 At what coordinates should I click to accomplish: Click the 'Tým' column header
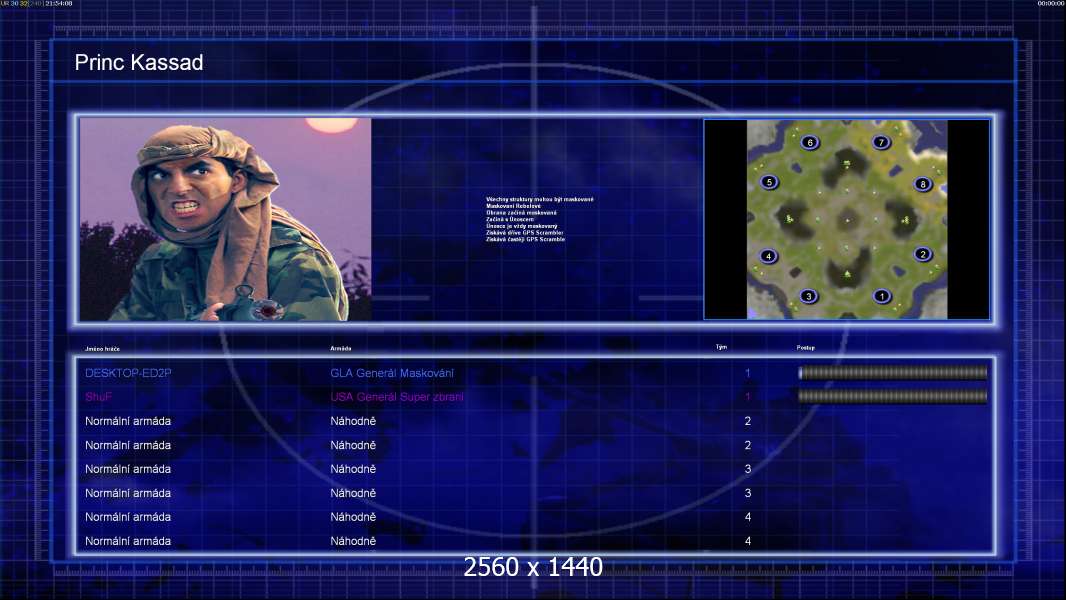[x=721, y=347]
